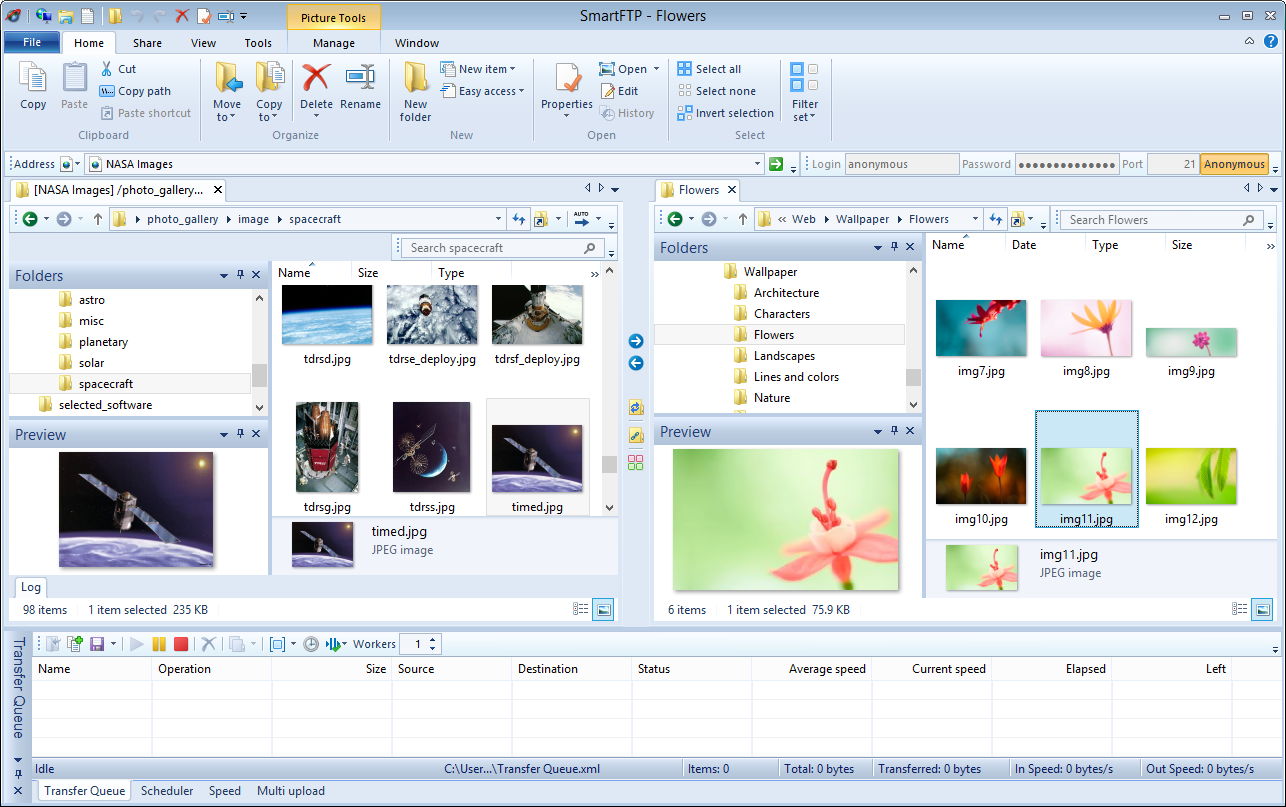Click the red stop button in Transfer Queue
The width and height of the screenshot is (1286, 807).
(181, 644)
